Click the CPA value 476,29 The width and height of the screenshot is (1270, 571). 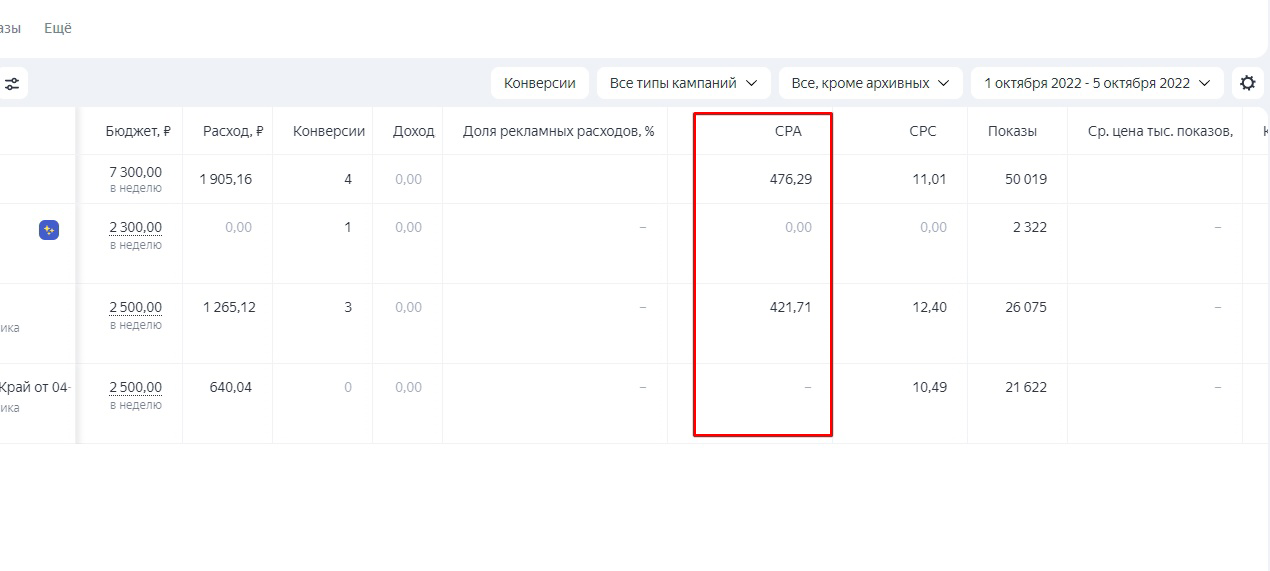(791, 179)
